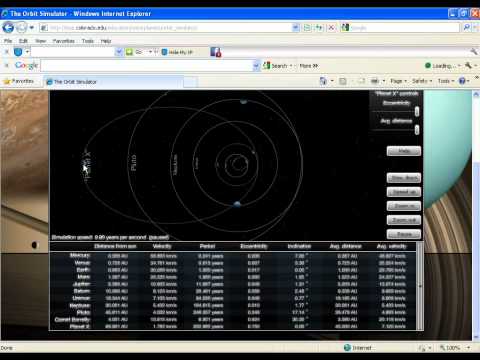480x360 pixels.
Task: Open the Favorites menu in the menu bar
Action: point(64,41)
